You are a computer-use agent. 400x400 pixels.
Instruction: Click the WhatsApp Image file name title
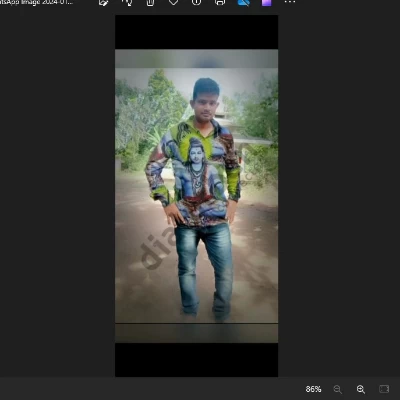tap(36, 2)
